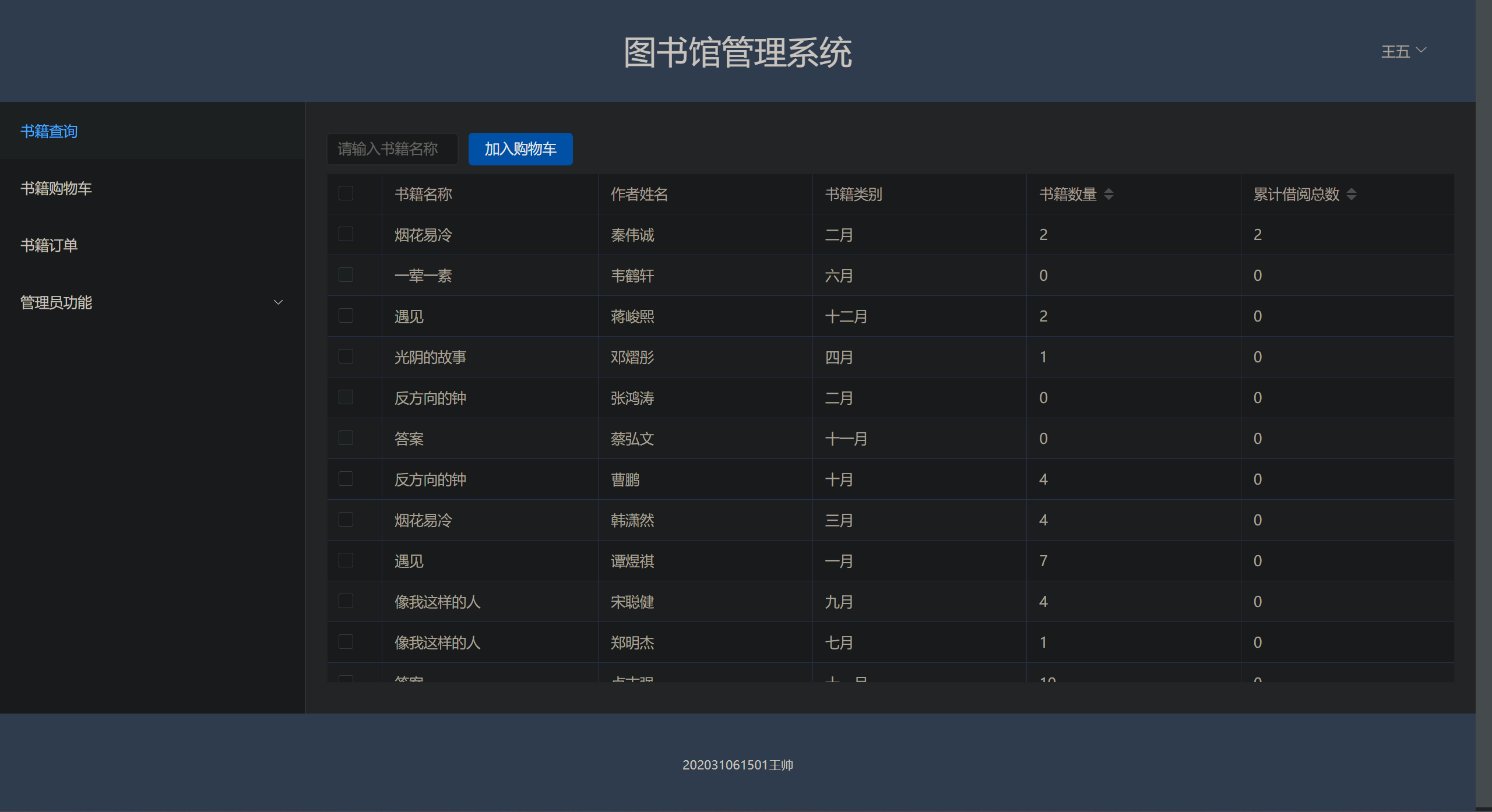Image resolution: width=1492 pixels, height=812 pixels.
Task: Go to 书籍购物车 in sidebar
Action: (56, 189)
